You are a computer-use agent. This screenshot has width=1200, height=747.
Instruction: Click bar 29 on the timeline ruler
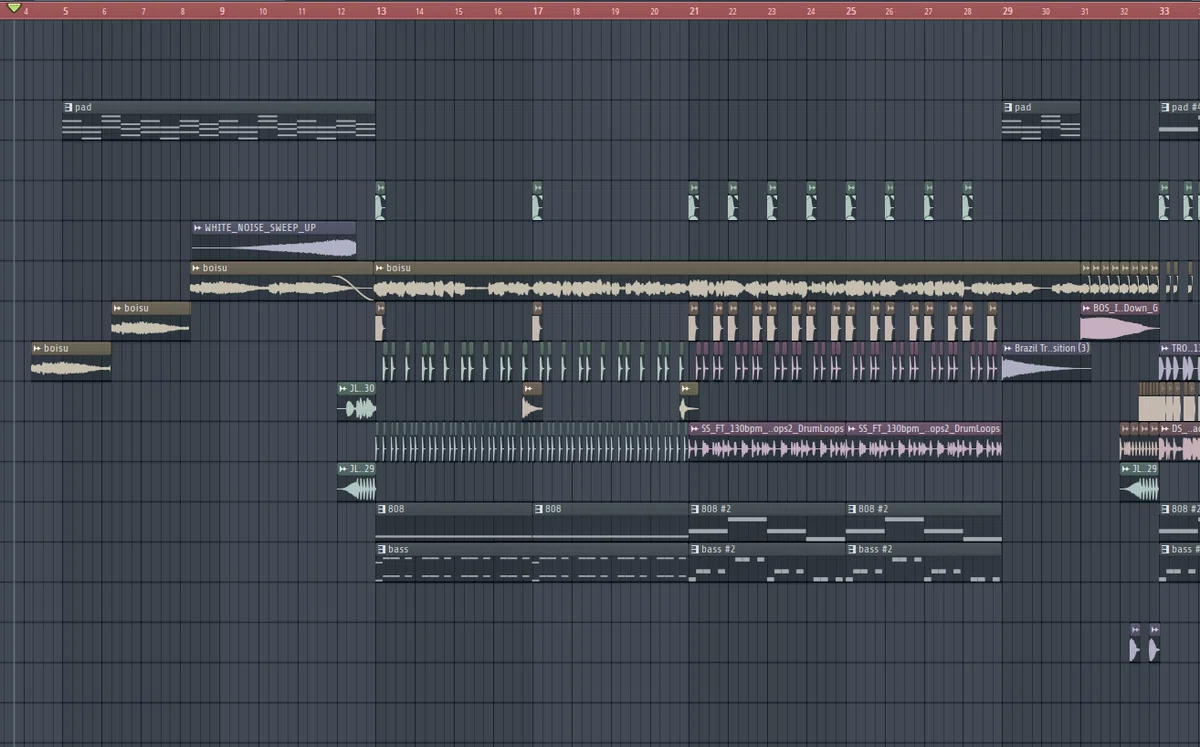tap(1007, 11)
